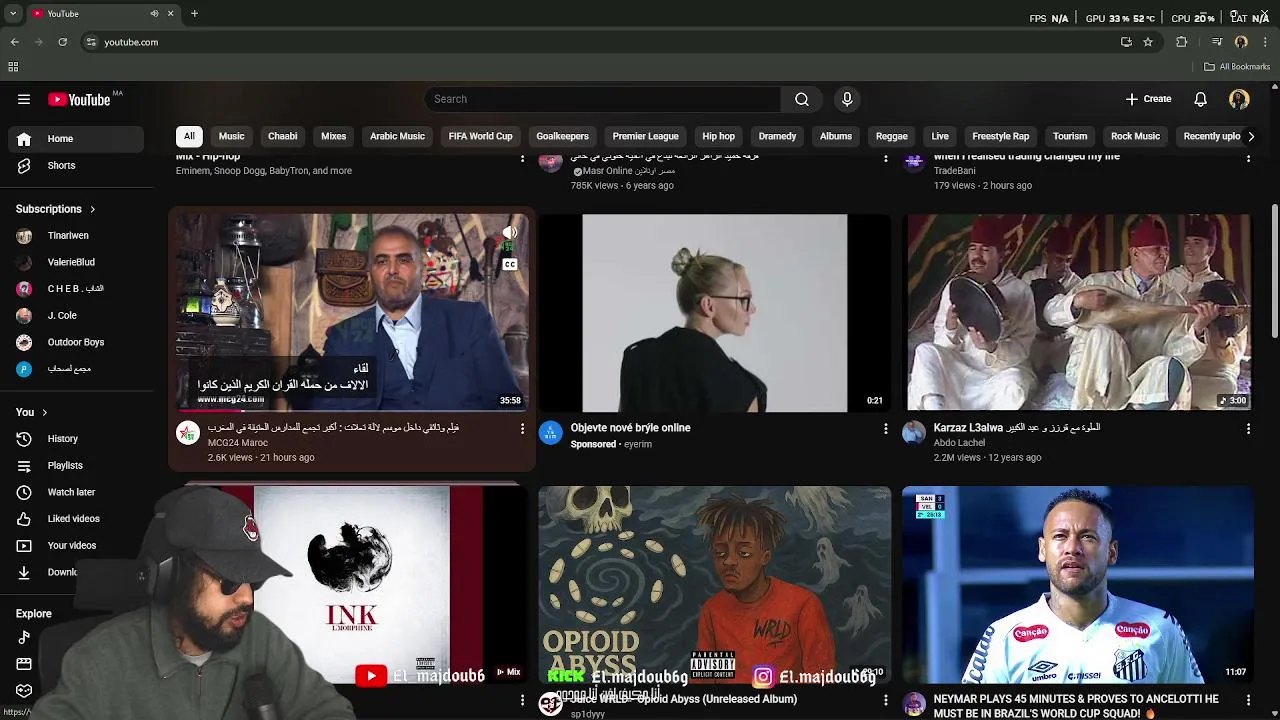Open the account avatar menu in YouTube
The image size is (1280, 720).
(1239, 99)
